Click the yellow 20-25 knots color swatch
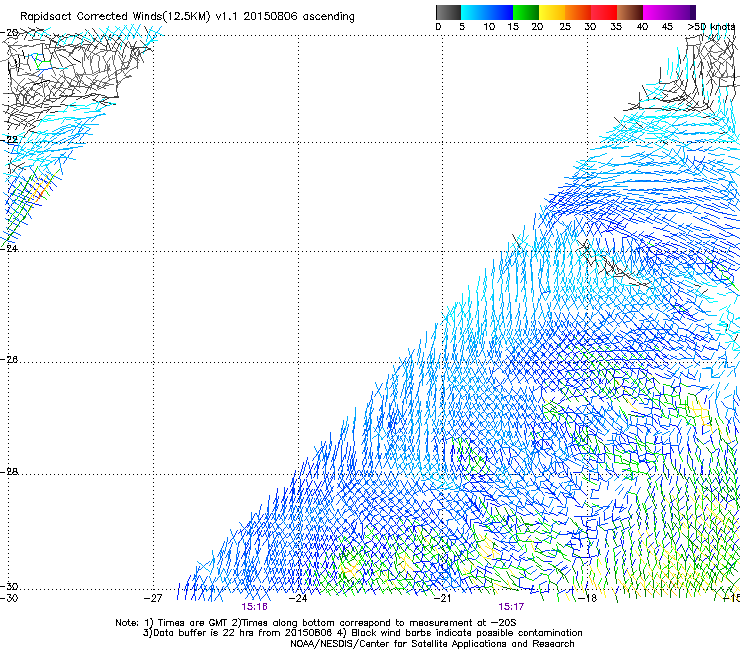Screen dimensions: 740x650 point(552,12)
